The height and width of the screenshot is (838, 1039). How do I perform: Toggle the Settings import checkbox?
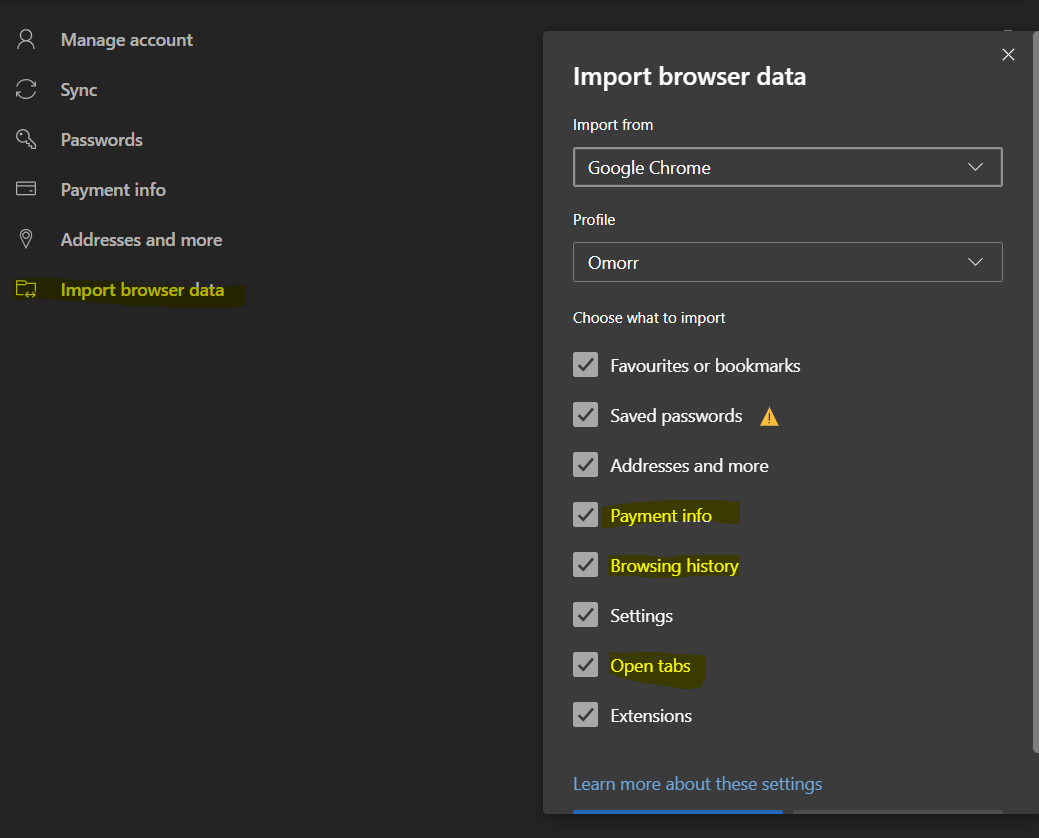(x=586, y=615)
